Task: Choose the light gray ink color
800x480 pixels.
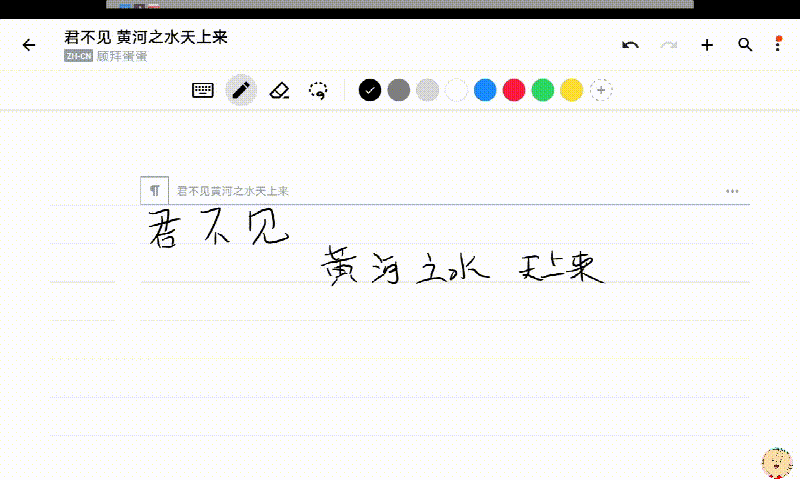Action: click(x=428, y=90)
